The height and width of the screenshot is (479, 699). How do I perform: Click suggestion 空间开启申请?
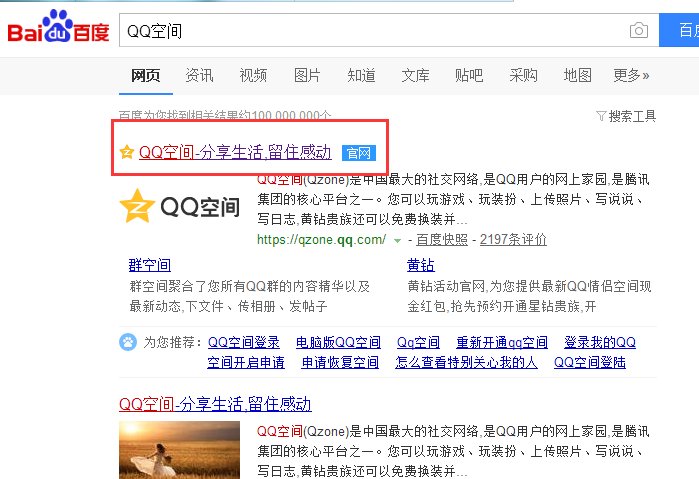246,362
